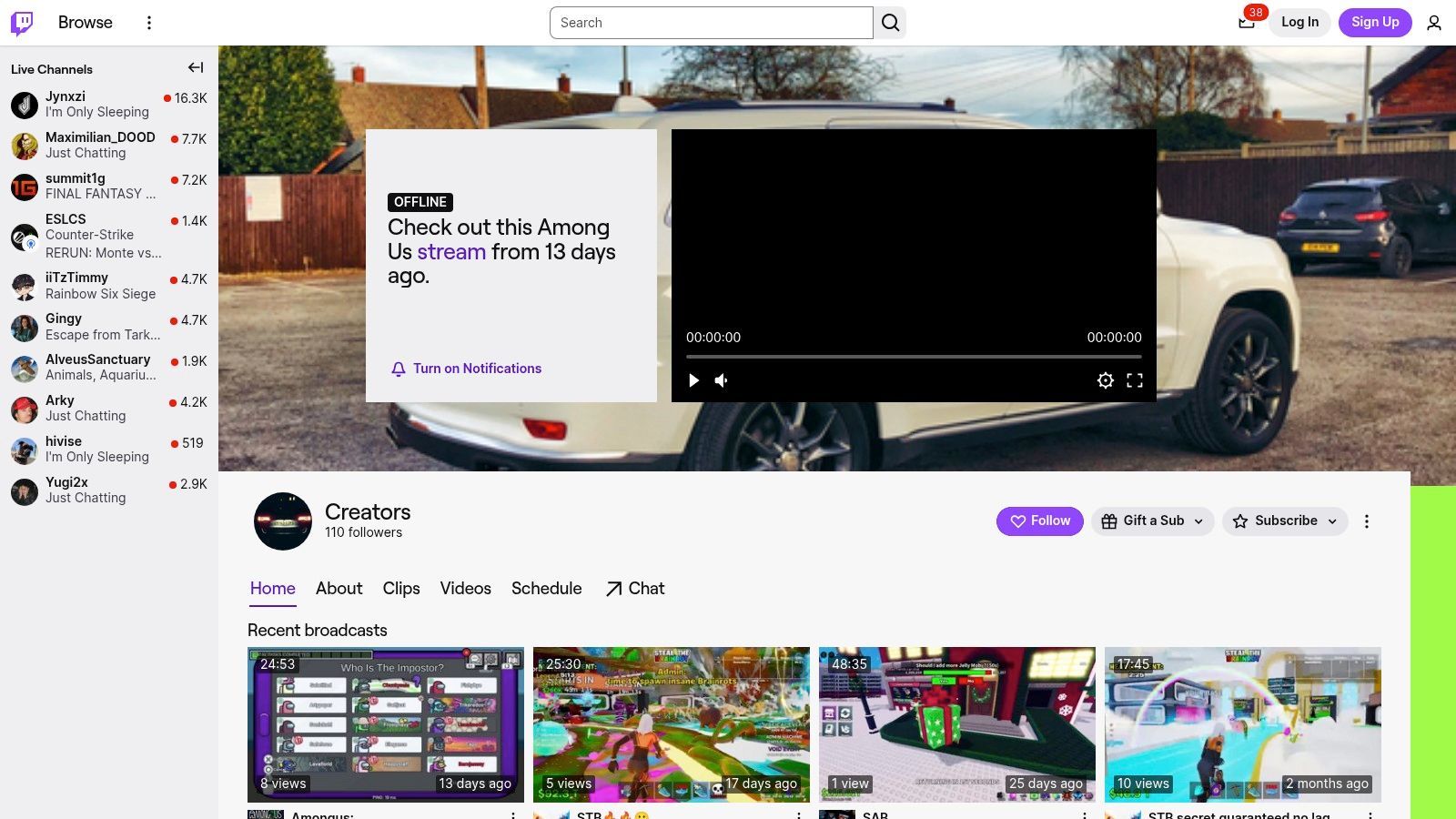
Task: Click the search magnifier button
Action: [890, 23]
